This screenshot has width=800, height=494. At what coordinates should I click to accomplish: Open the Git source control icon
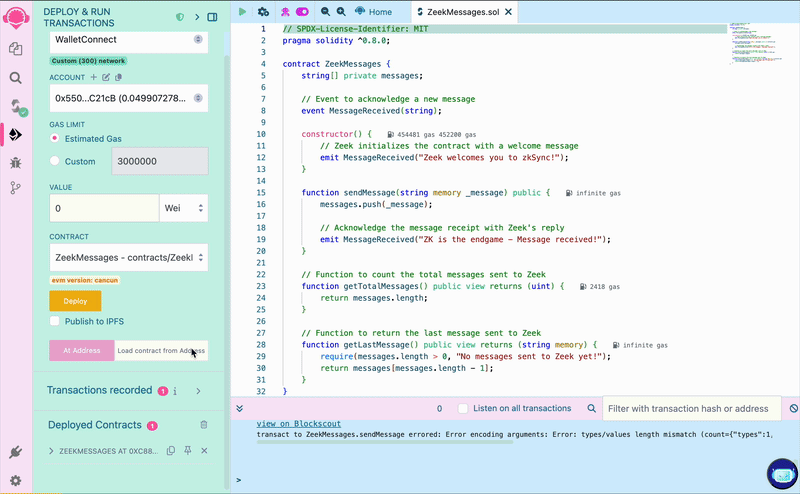point(16,188)
